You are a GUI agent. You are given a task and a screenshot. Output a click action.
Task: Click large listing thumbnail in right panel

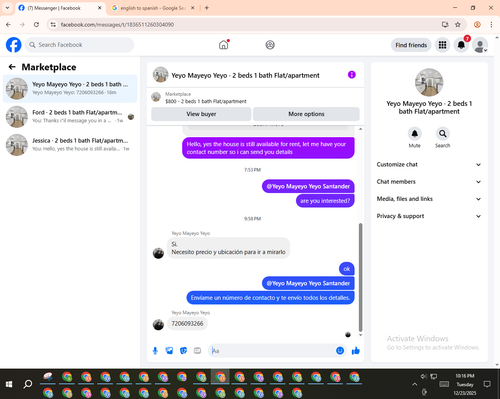[429, 82]
